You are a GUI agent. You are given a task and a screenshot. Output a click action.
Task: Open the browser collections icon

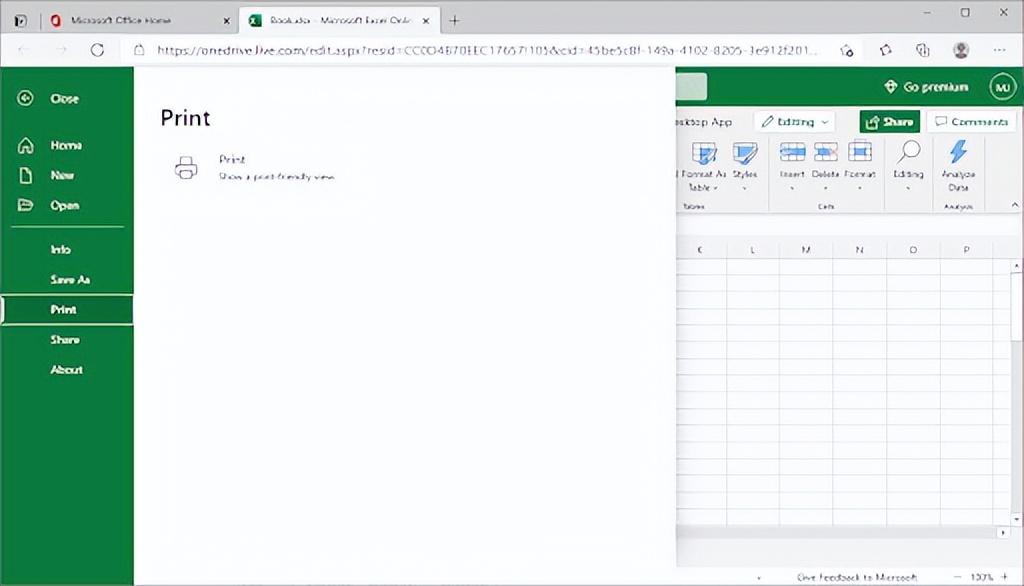[922, 50]
